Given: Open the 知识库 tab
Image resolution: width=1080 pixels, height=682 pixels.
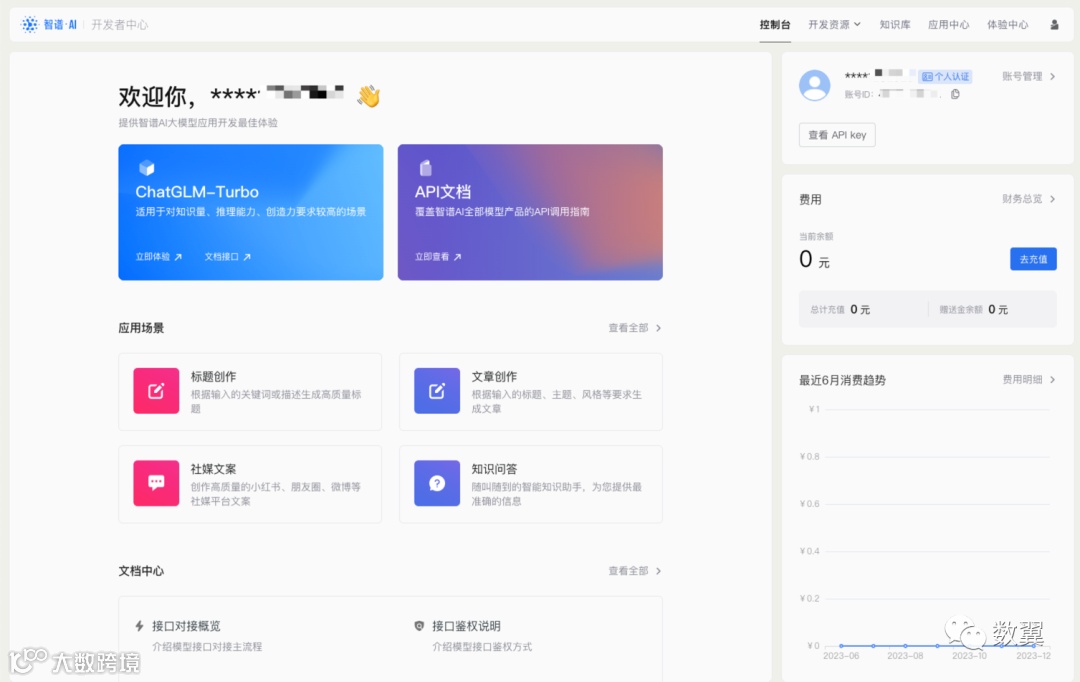Looking at the screenshot, I should 895,25.
